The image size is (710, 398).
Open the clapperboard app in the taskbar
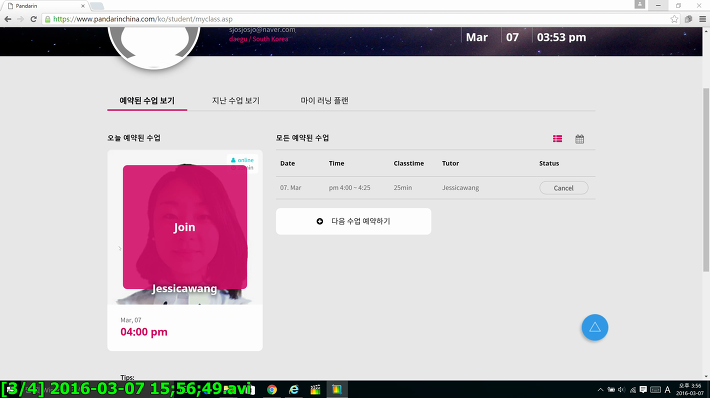(316, 389)
